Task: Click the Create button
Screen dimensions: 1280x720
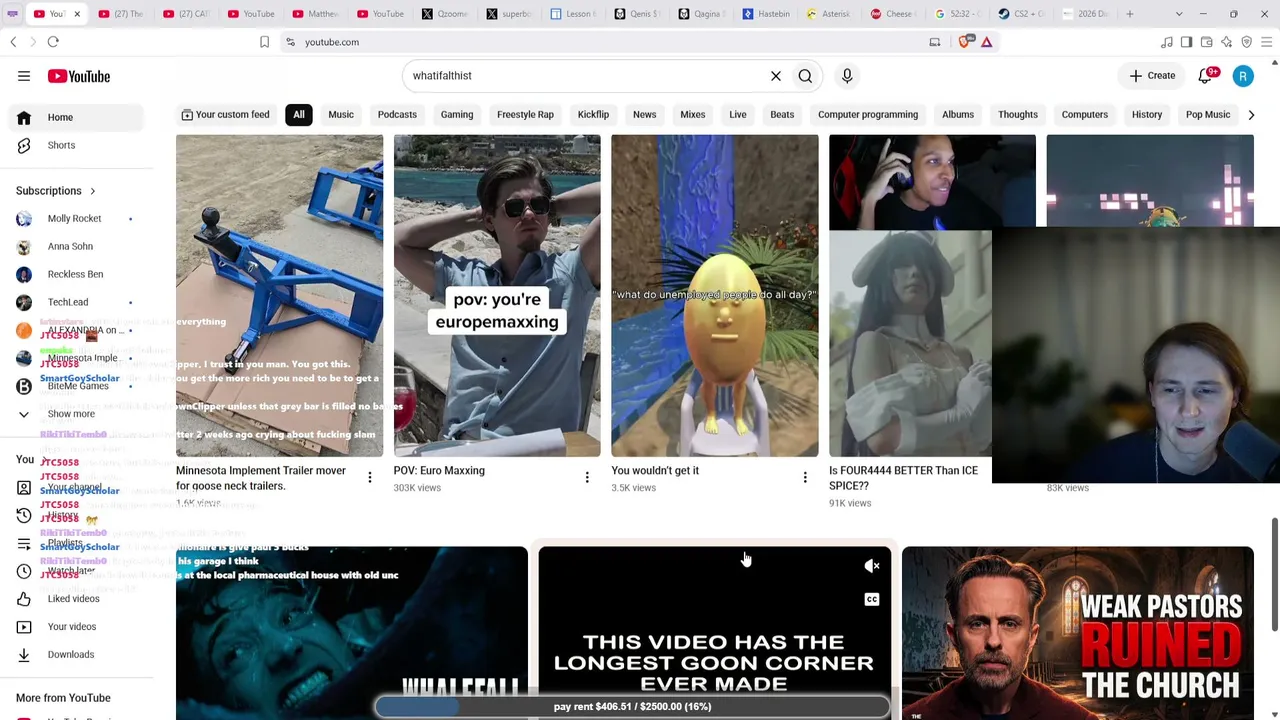Action: pos(1152,76)
